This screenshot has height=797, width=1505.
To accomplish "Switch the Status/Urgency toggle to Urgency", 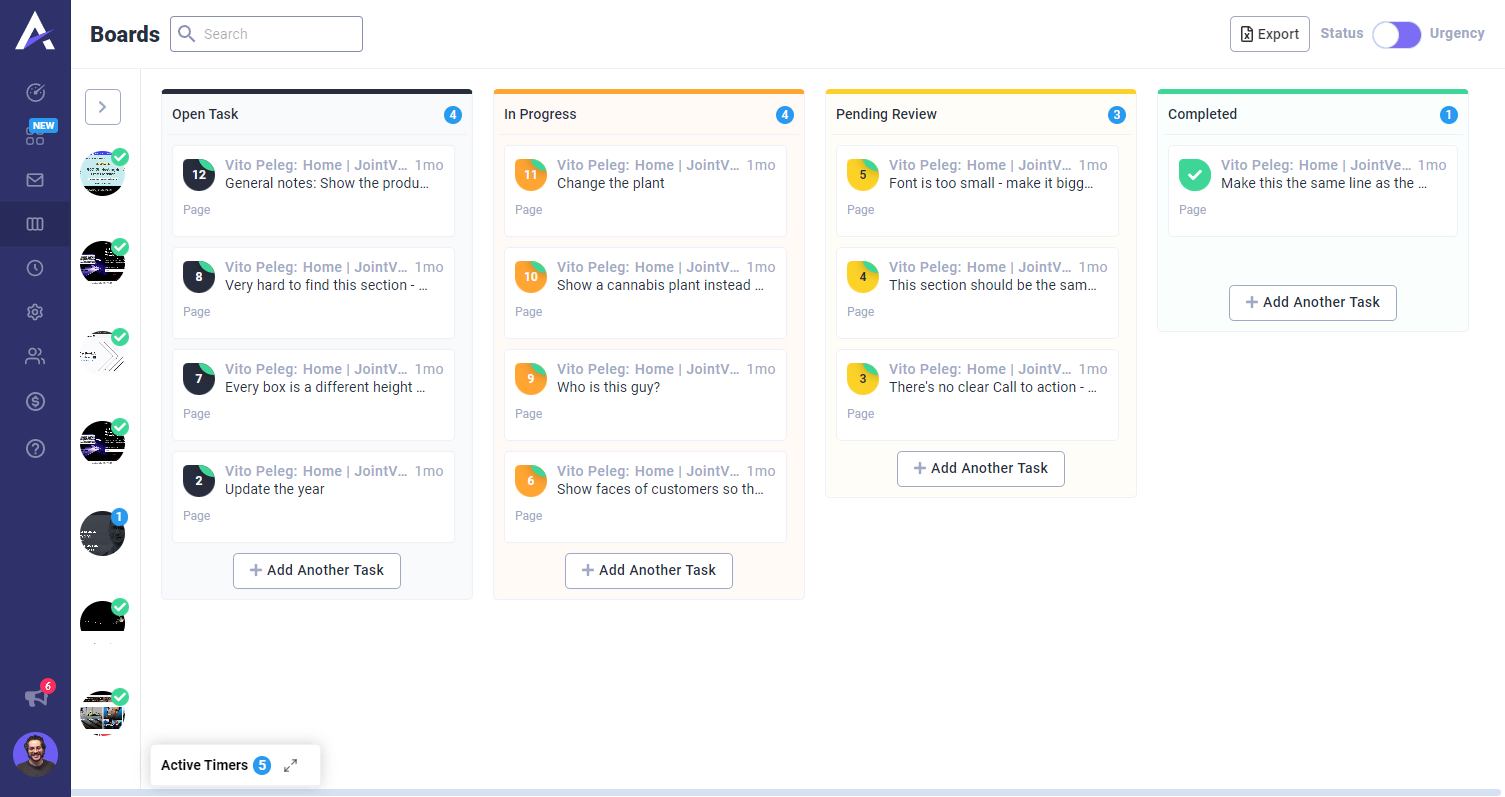I will [1396, 34].
